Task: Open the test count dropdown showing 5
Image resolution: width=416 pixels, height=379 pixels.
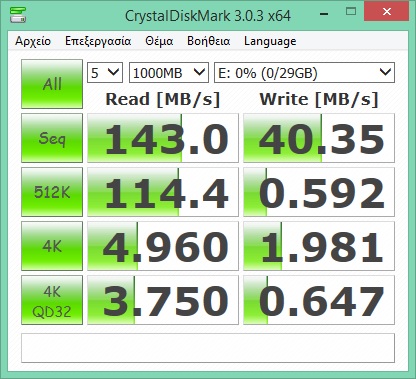Action: click(105, 73)
